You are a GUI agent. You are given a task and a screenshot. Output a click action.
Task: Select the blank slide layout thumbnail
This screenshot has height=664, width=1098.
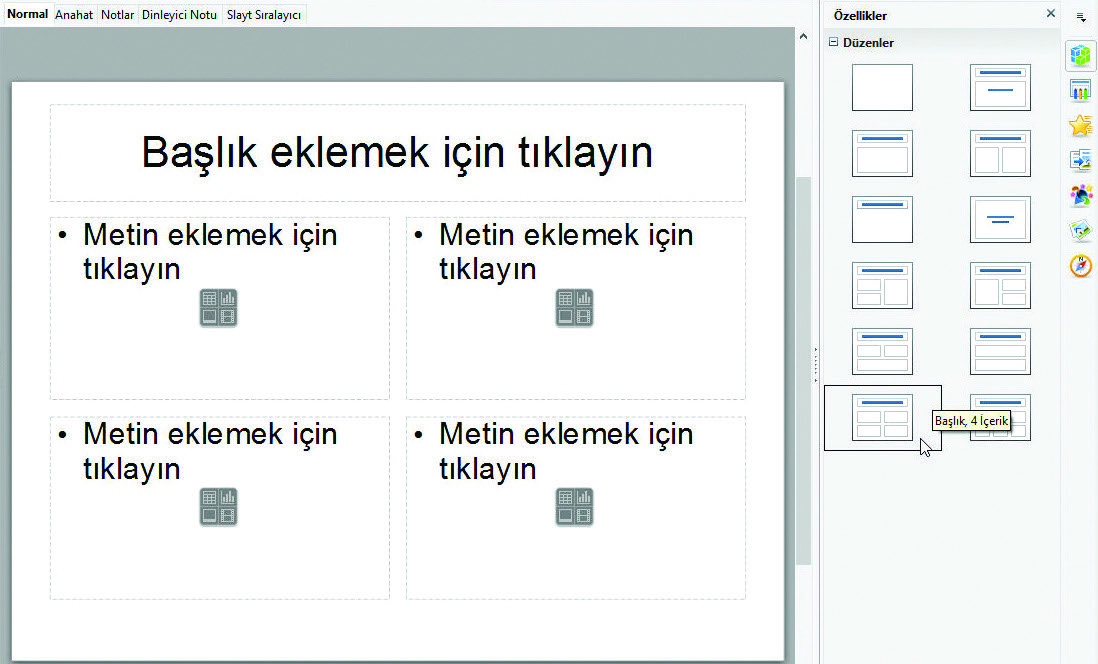pyautogui.click(x=882, y=87)
